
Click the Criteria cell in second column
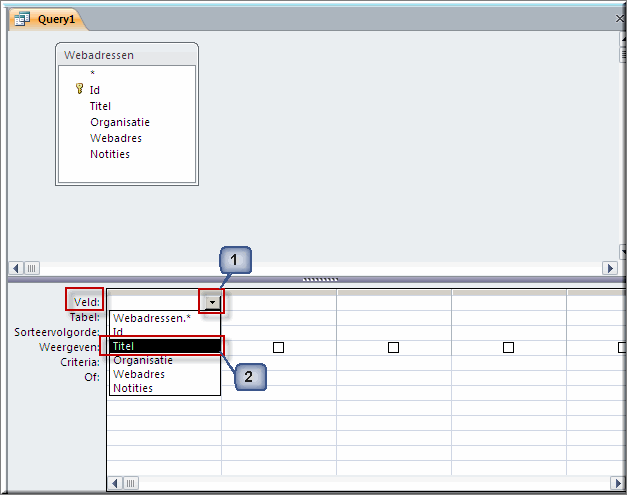coord(279,363)
